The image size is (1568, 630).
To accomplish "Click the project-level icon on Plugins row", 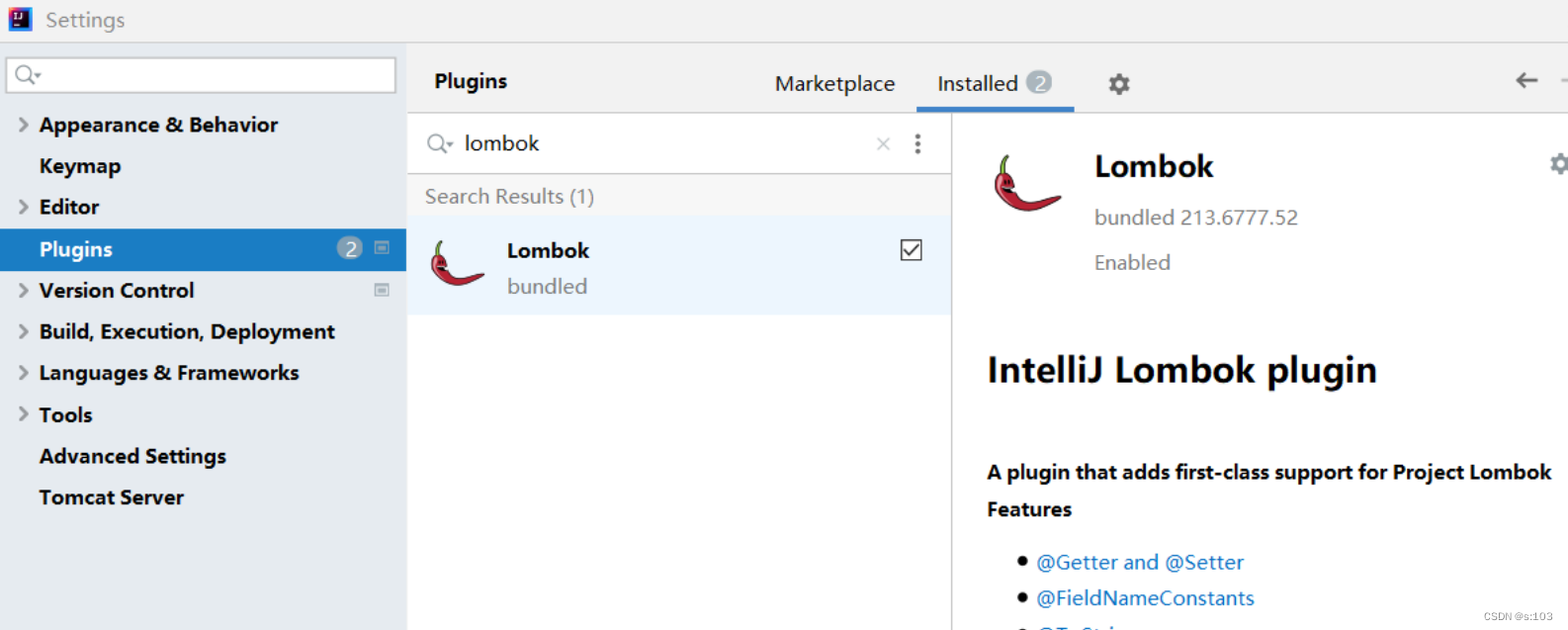I will click(382, 248).
